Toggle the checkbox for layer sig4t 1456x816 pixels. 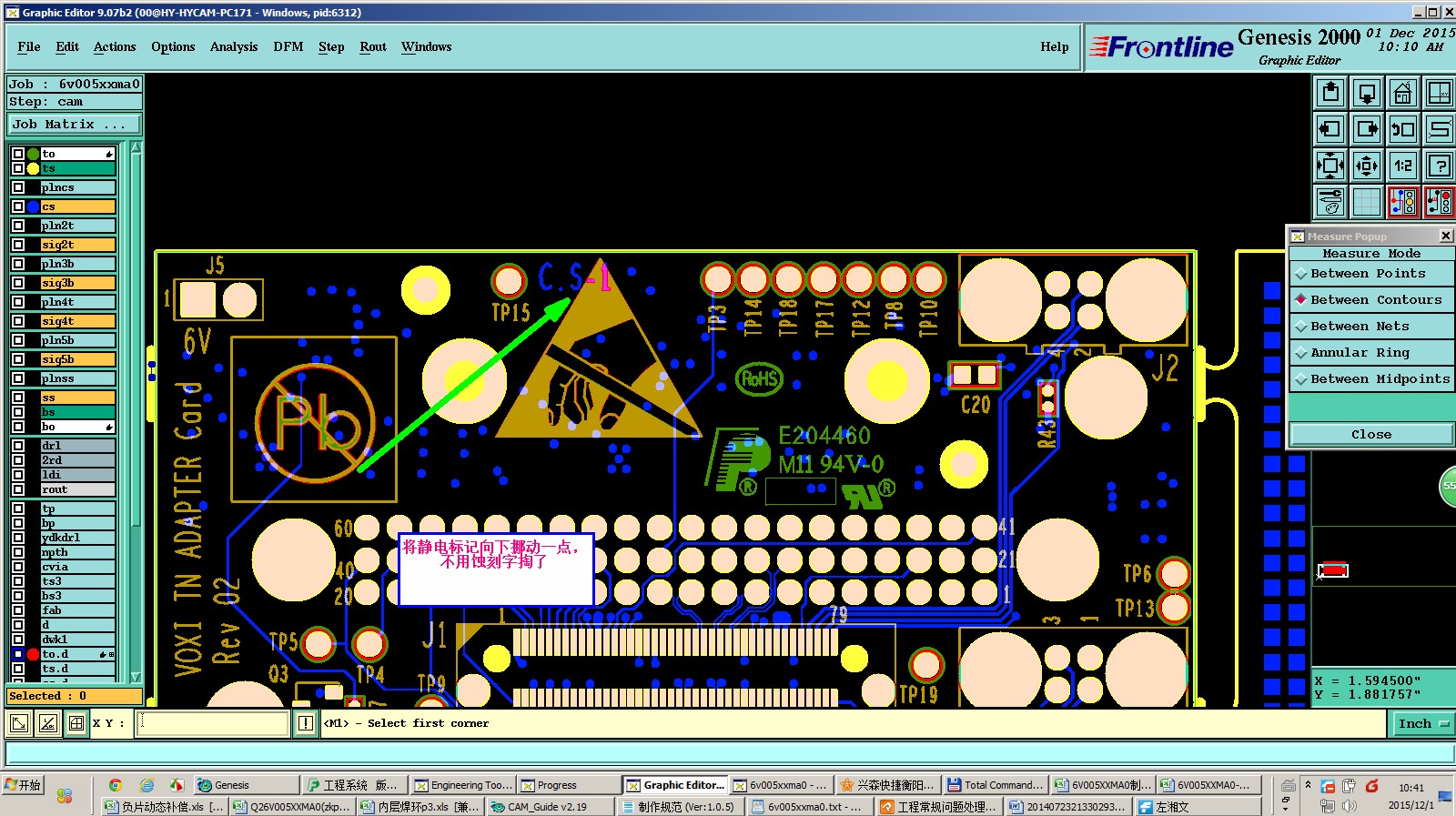point(18,321)
